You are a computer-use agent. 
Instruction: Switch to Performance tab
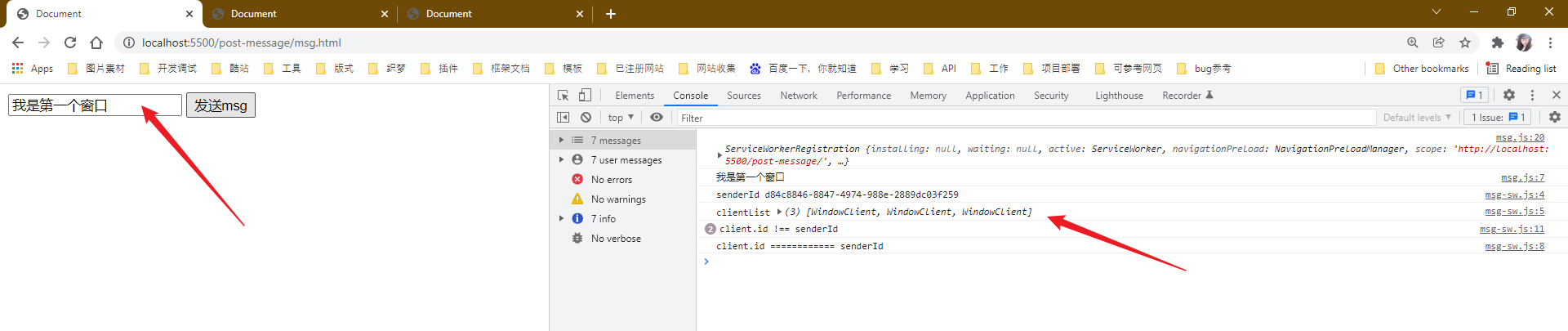(x=863, y=96)
